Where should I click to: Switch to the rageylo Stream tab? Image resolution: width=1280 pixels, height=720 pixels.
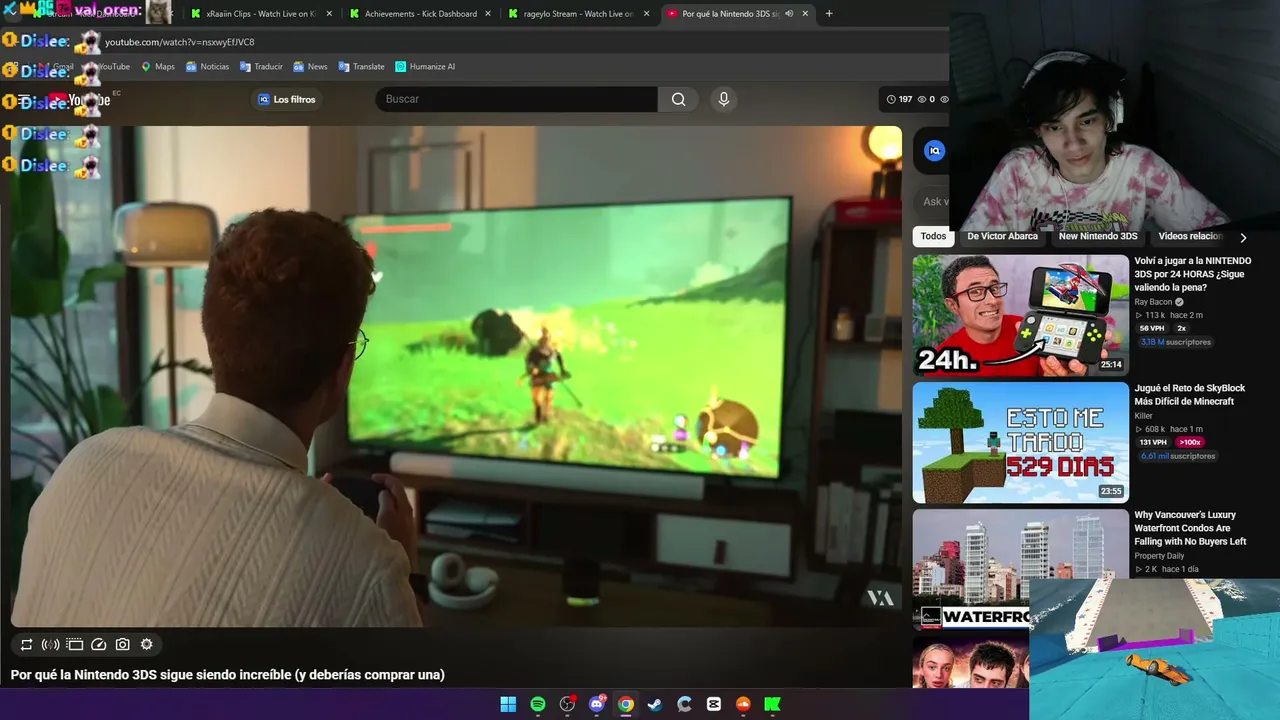coord(580,14)
